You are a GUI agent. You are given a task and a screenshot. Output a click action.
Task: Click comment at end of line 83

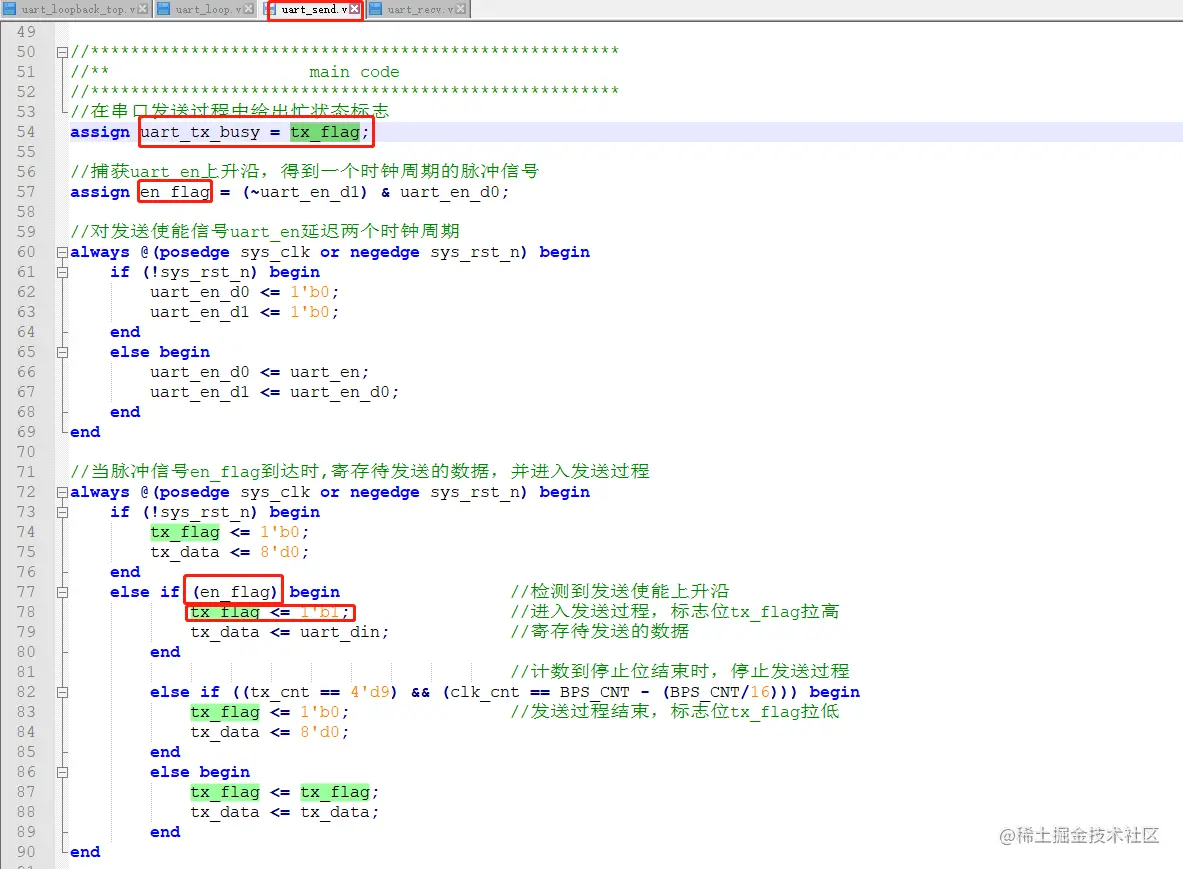674,711
